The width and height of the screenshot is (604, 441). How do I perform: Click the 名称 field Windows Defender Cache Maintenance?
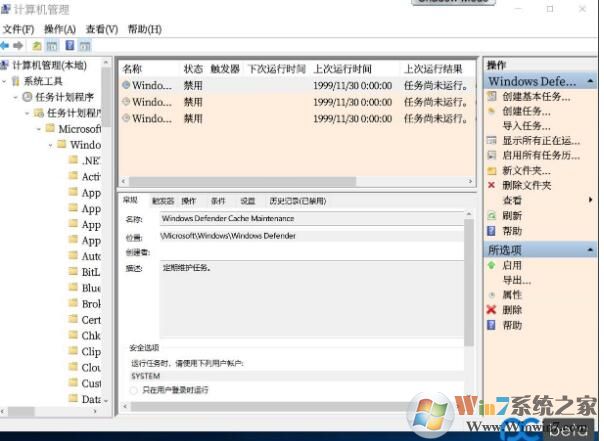coord(312,218)
